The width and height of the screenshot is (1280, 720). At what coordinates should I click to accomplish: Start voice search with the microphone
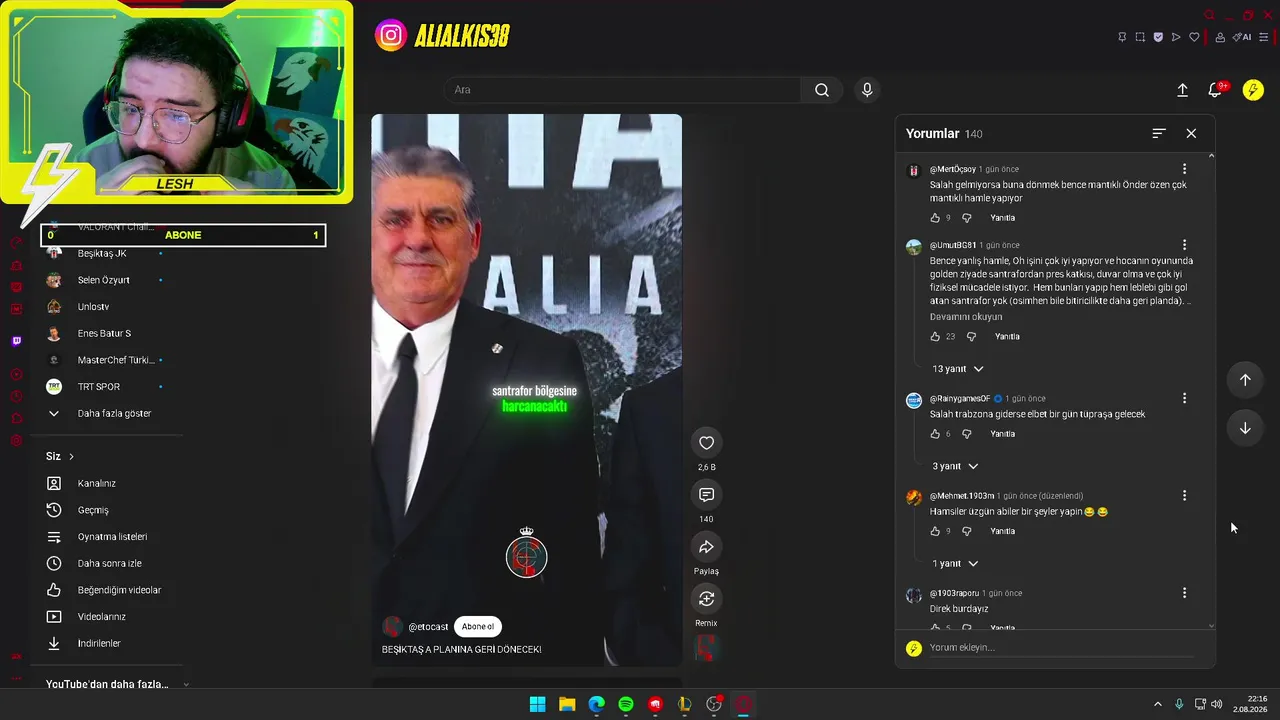(x=867, y=90)
